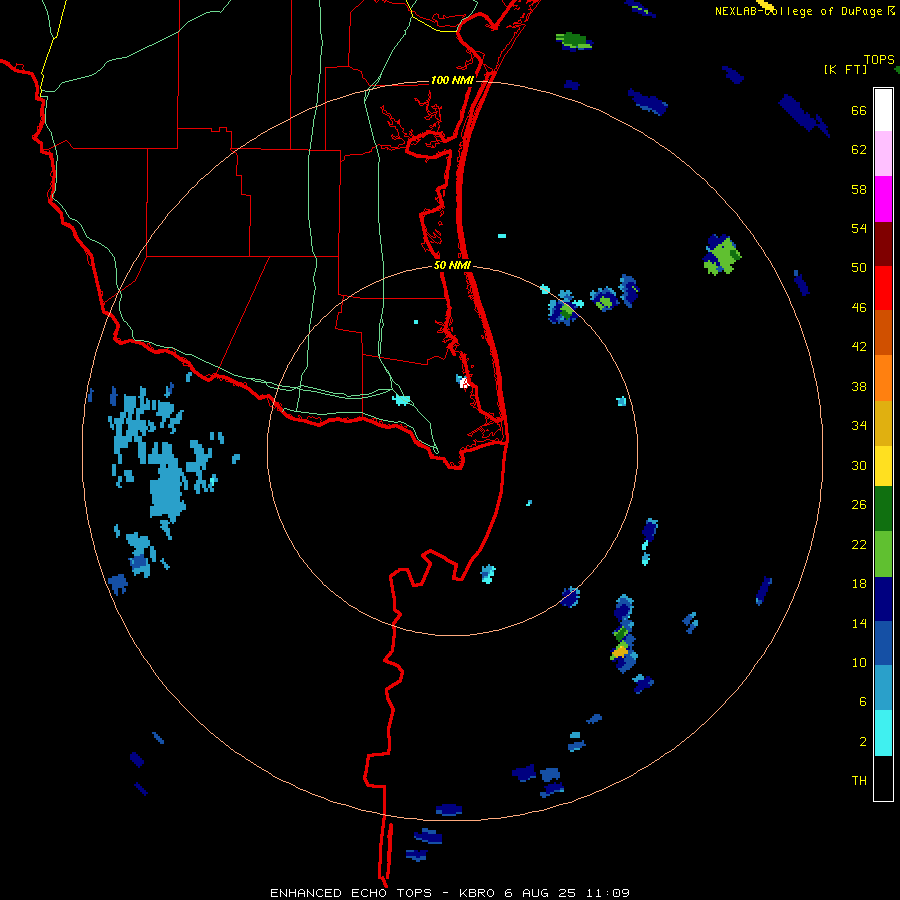900x900 pixels.
Task: Click the black TH threshold legend block
Action: (883, 778)
